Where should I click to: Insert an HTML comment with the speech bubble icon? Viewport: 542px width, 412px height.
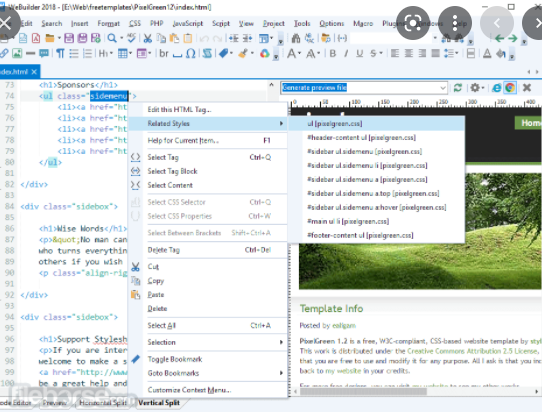[44, 53]
